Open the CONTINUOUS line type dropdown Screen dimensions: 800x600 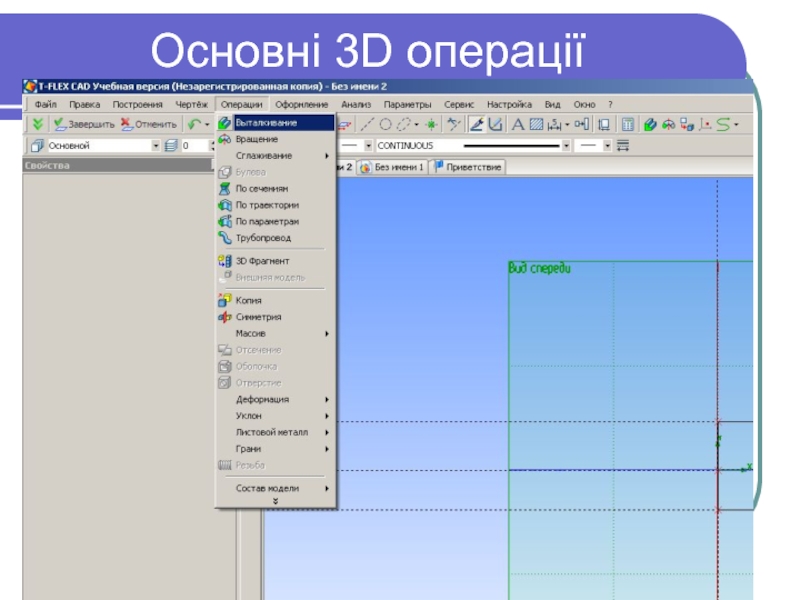click(566, 146)
